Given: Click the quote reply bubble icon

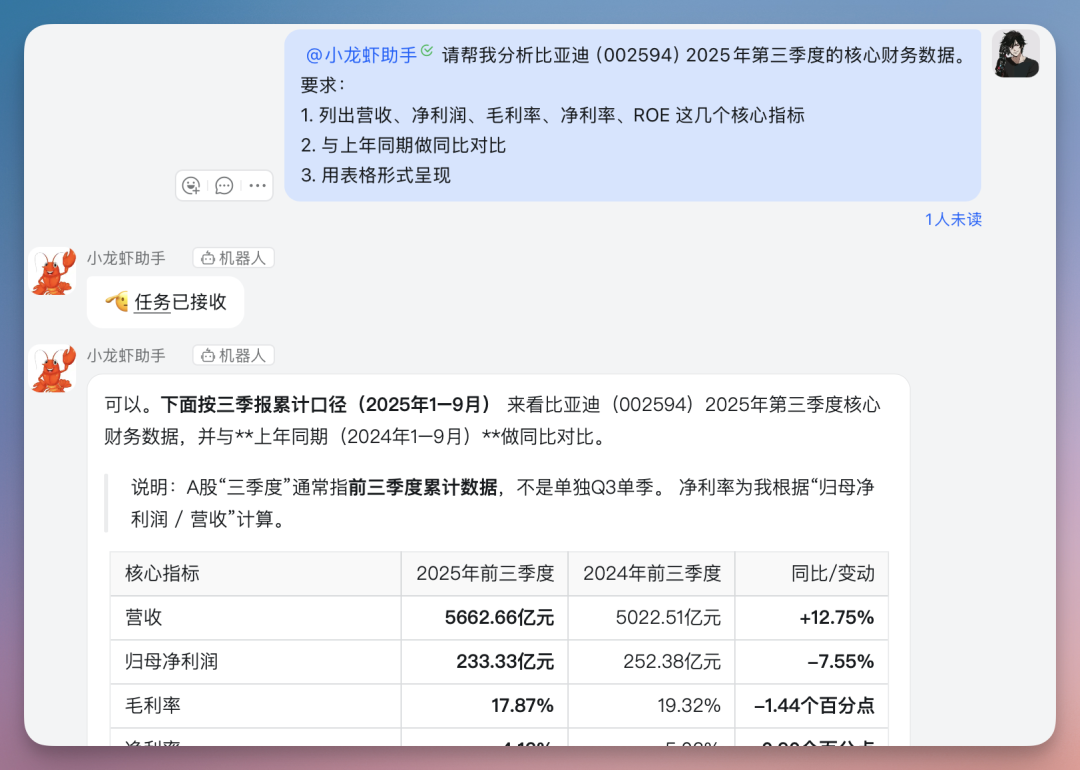Looking at the screenshot, I should 224,185.
